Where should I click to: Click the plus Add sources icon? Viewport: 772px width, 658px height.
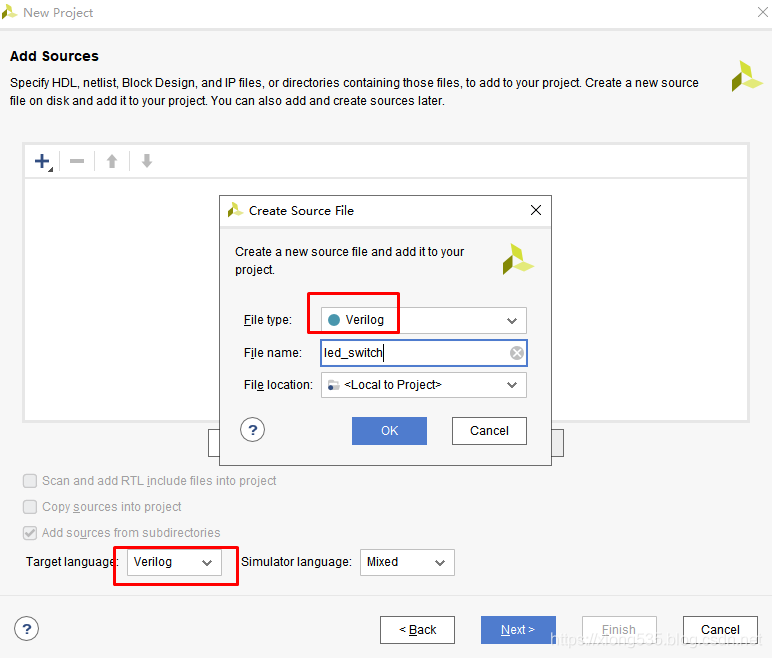pyautogui.click(x=43, y=161)
